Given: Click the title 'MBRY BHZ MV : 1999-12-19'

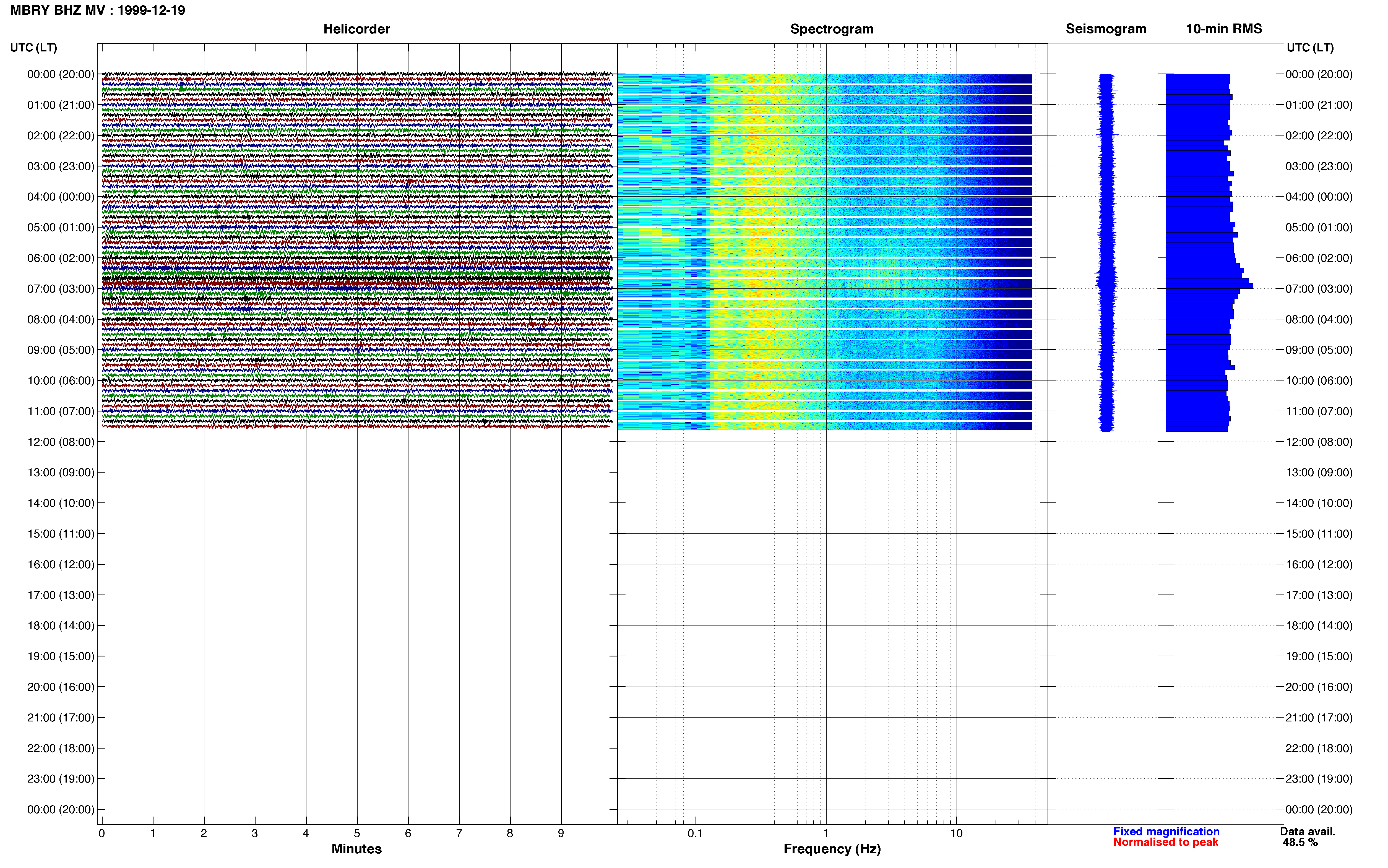Looking at the screenshot, I should point(98,10).
